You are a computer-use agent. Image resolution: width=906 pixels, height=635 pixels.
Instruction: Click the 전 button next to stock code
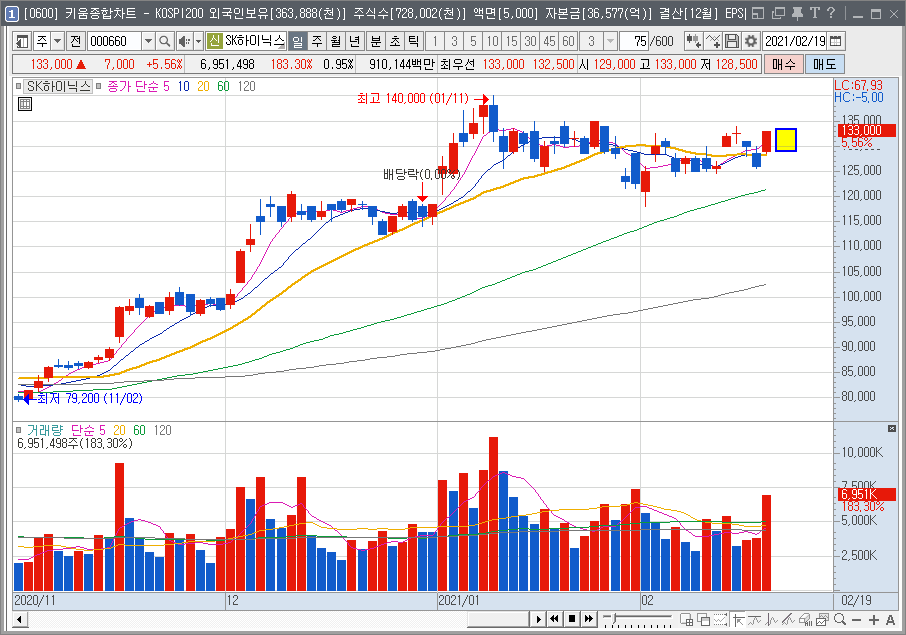76,41
